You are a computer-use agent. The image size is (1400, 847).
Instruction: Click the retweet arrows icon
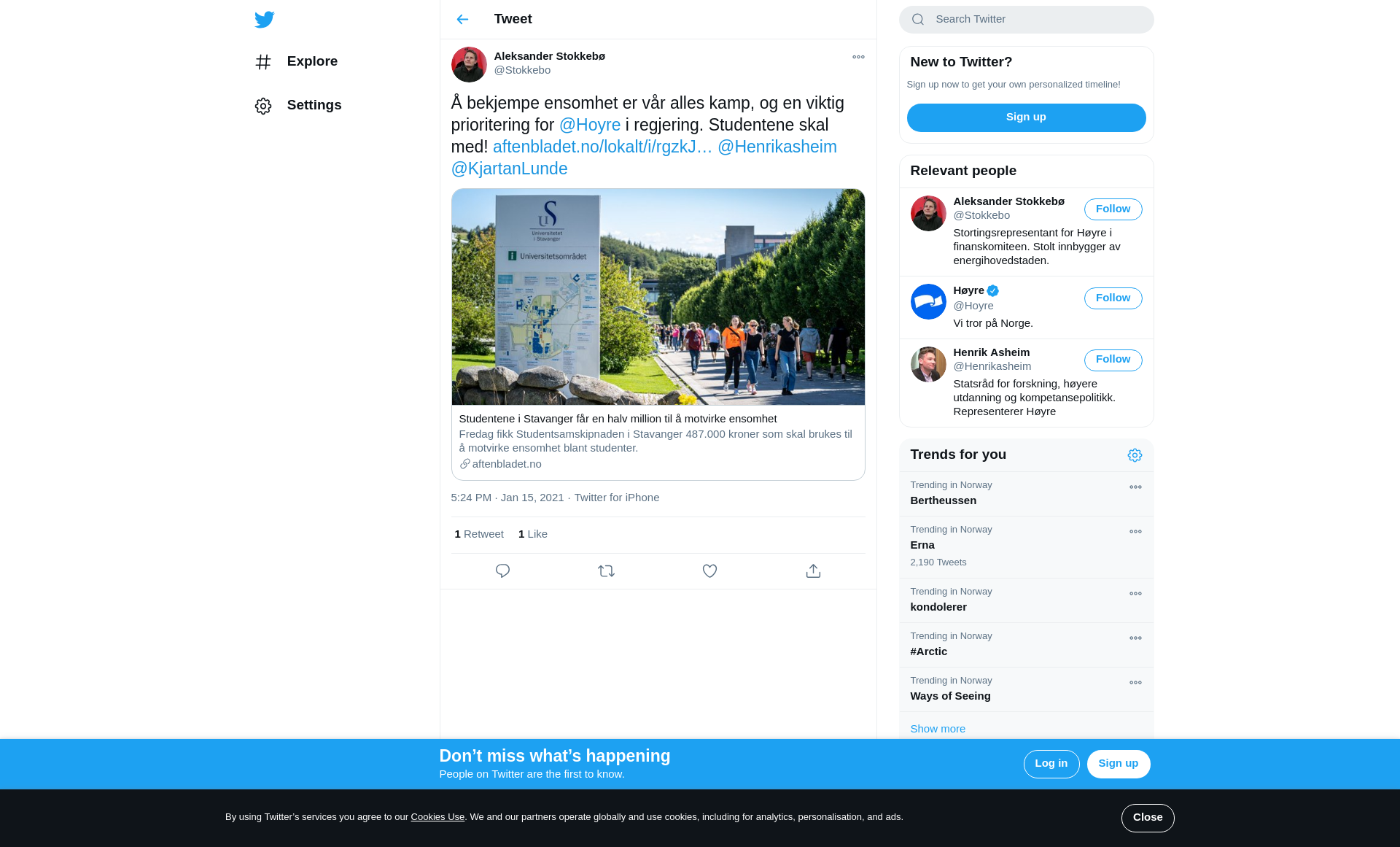(x=606, y=571)
